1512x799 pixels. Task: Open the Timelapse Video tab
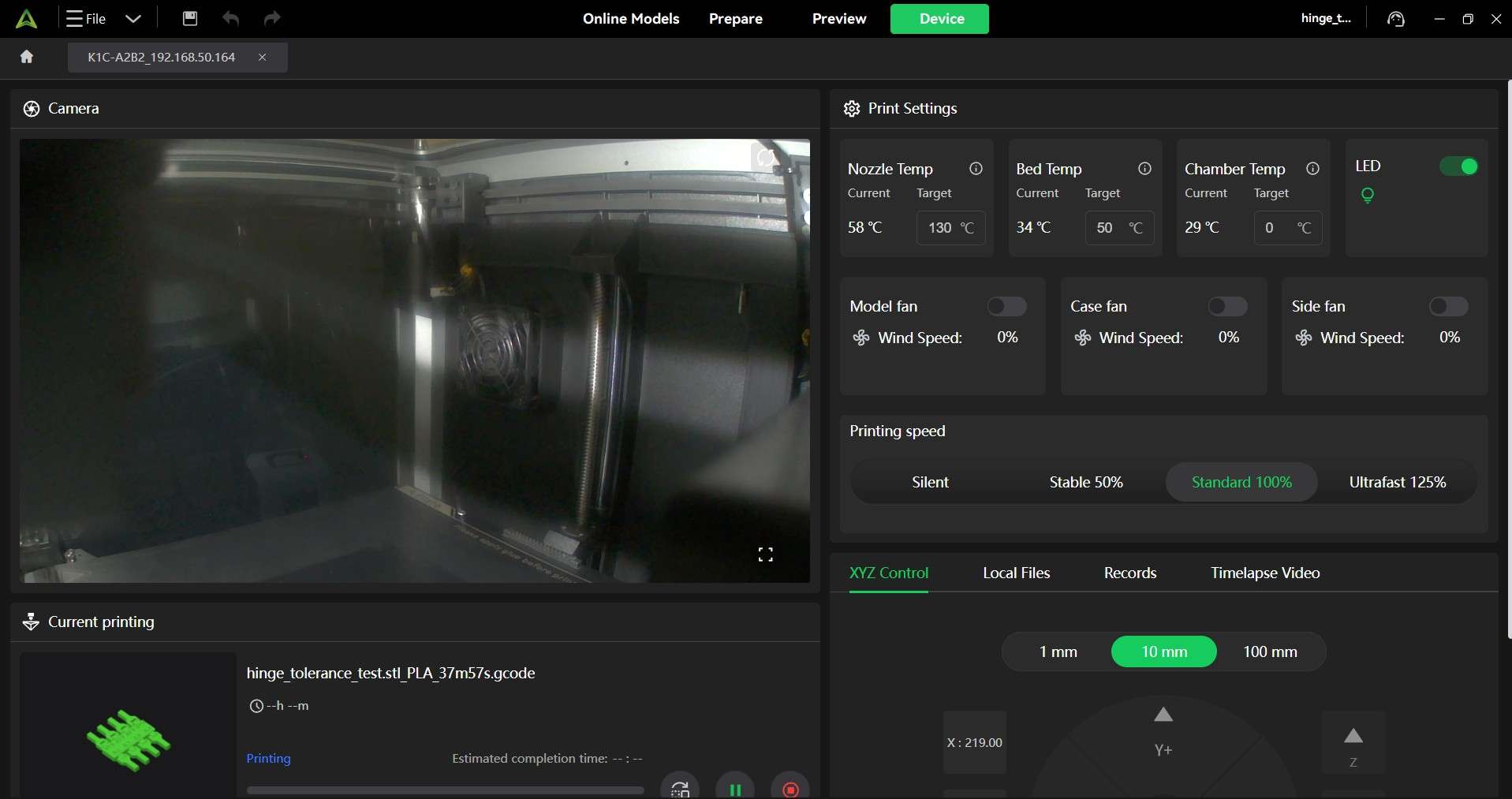point(1264,573)
